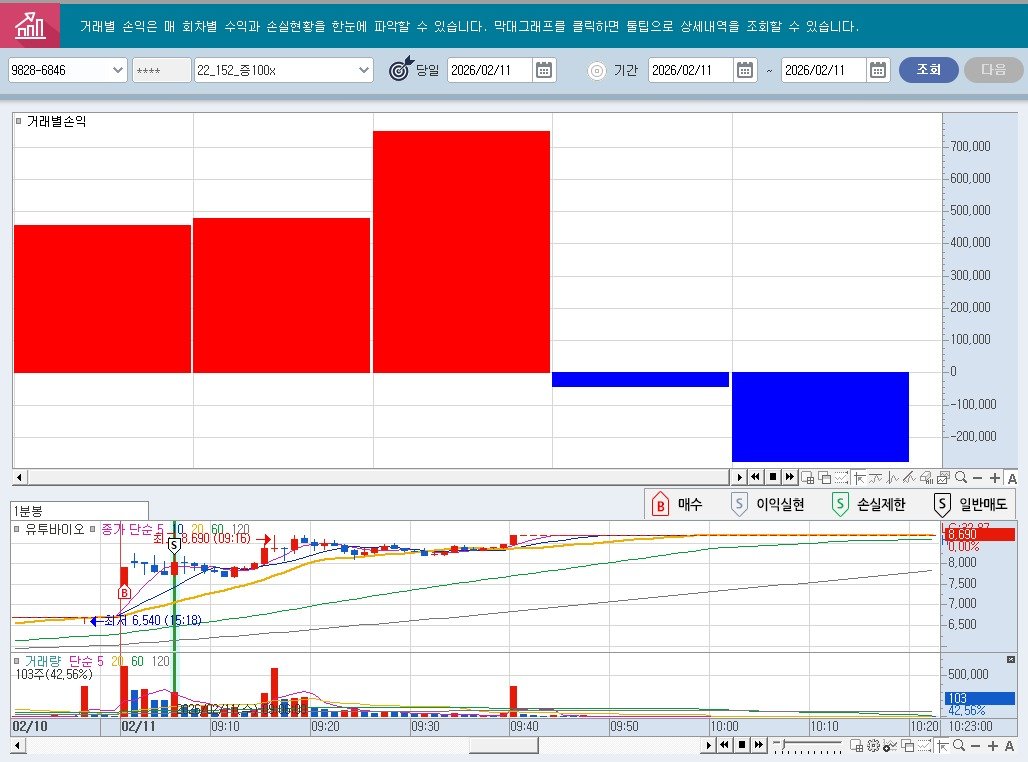1028x762 pixels.
Task: Click stop button on bottom chart toolbar
Action: coord(741,745)
